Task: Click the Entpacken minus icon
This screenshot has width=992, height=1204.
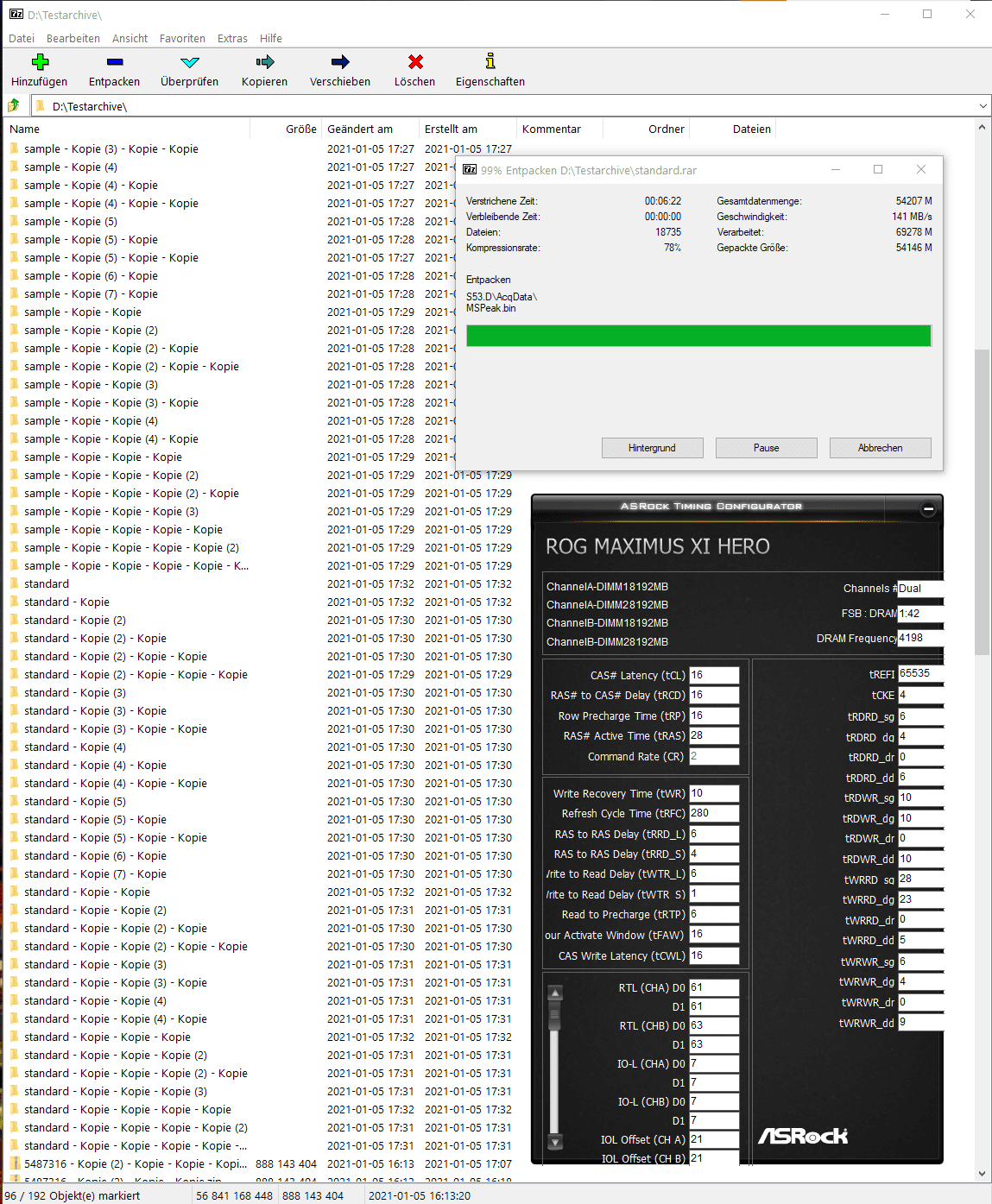Action: (115, 61)
